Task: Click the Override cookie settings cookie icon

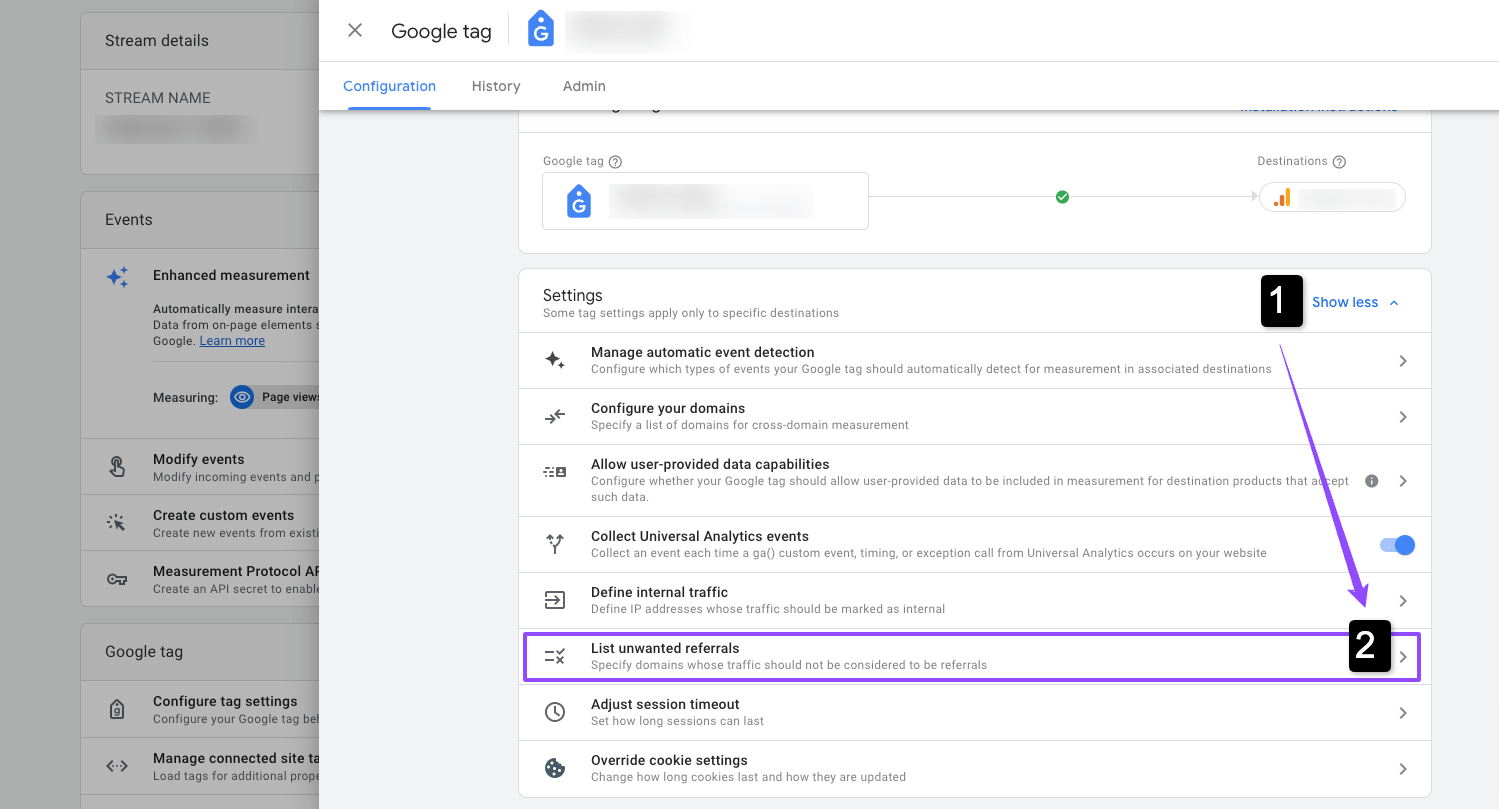Action: 555,768
